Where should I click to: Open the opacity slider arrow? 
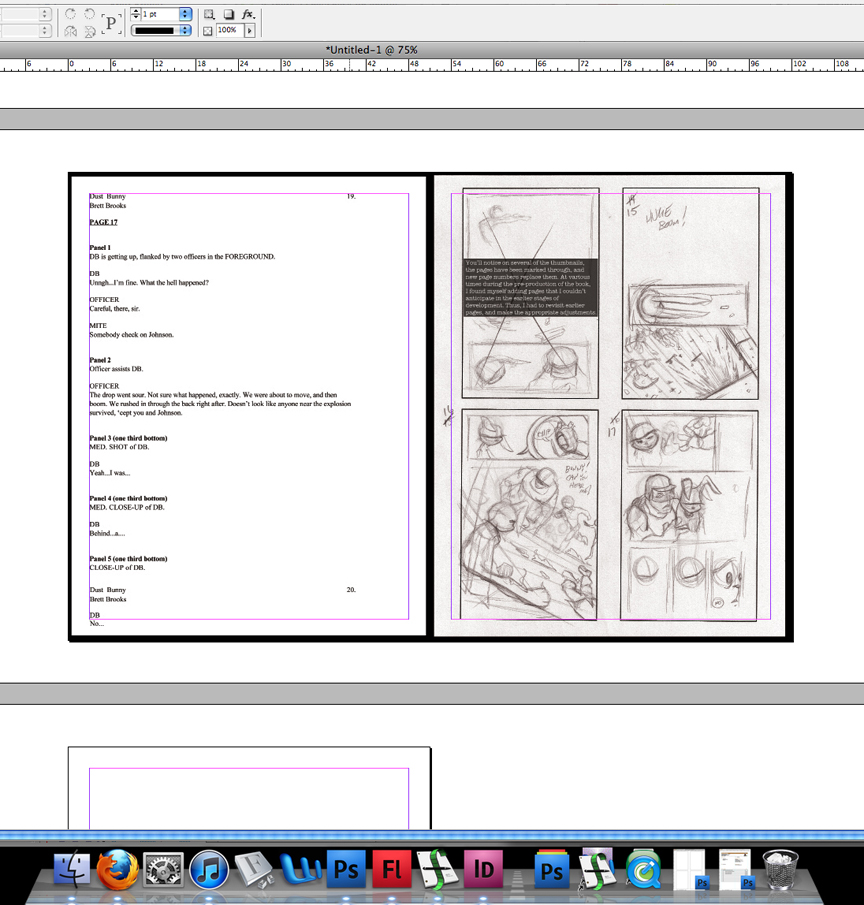pyautogui.click(x=249, y=31)
